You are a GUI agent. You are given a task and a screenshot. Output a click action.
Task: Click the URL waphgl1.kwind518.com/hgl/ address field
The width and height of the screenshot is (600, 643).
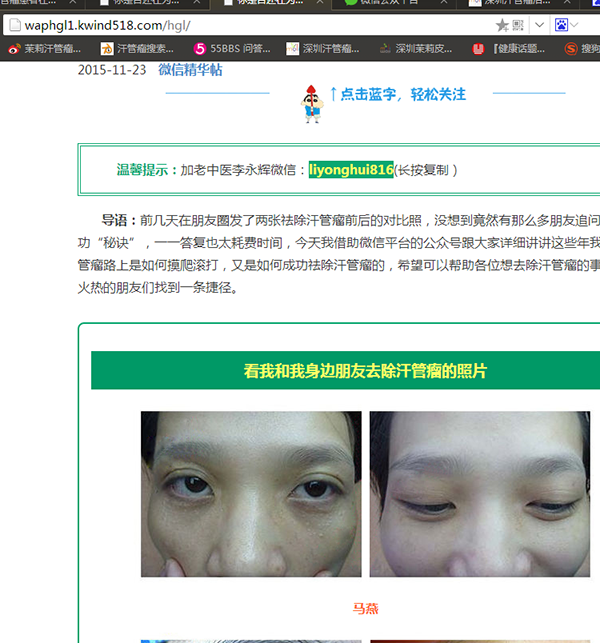(107, 25)
